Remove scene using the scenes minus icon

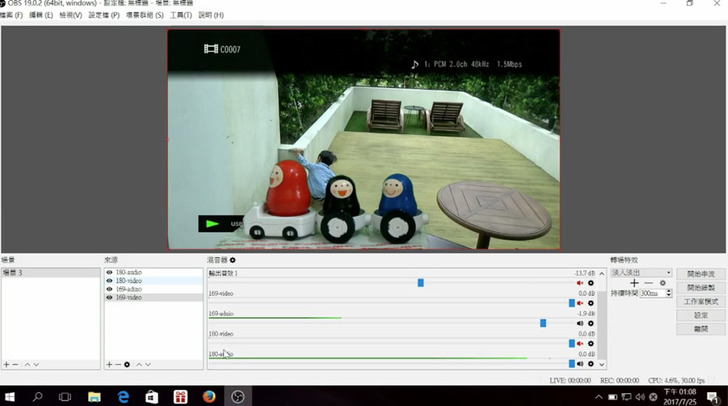15,365
